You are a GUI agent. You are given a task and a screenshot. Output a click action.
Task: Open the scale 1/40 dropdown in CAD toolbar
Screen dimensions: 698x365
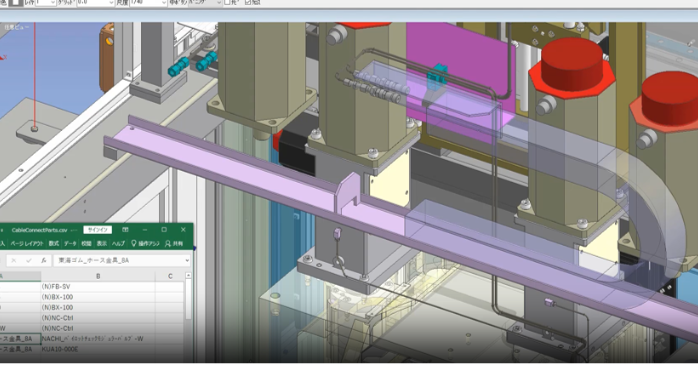click(x=164, y=3)
